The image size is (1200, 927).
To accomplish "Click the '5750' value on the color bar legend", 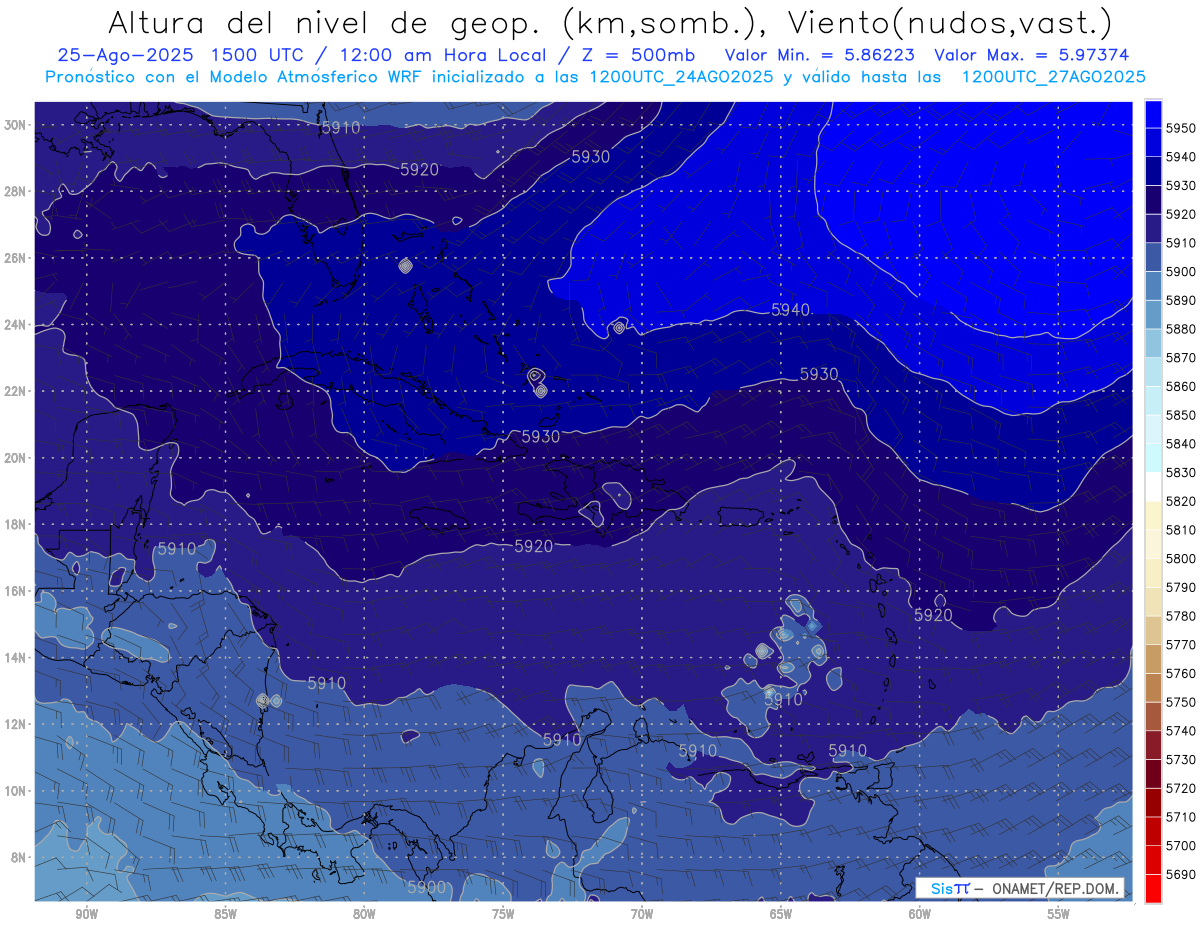I will pyautogui.click(x=1181, y=702).
